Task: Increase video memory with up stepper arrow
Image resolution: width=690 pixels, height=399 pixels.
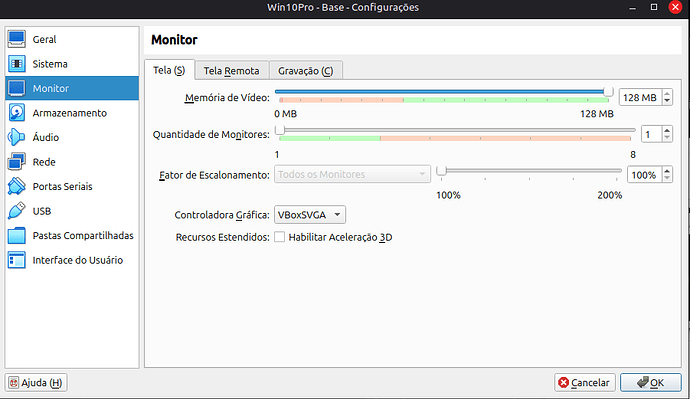Action: (667, 93)
